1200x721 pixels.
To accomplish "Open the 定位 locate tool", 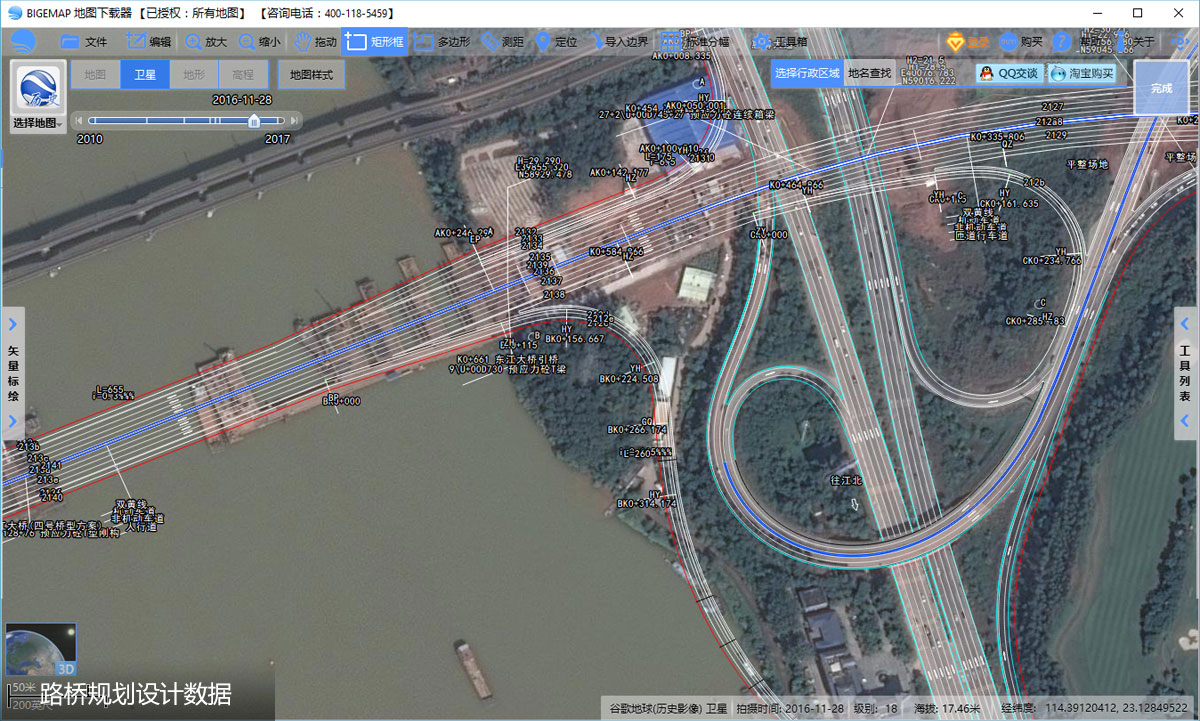I will [556, 42].
